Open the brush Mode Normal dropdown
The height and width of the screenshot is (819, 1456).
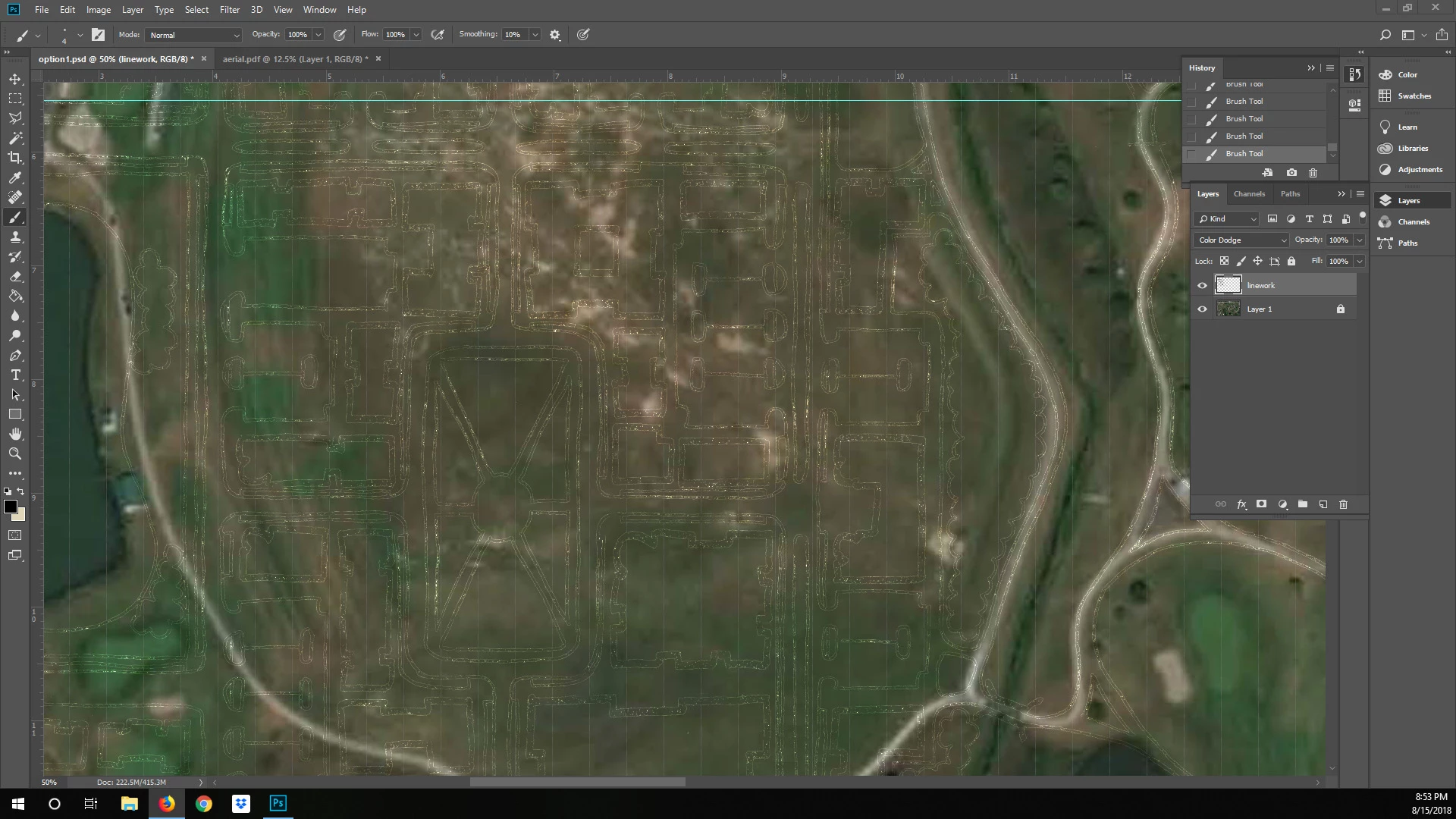(x=194, y=35)
